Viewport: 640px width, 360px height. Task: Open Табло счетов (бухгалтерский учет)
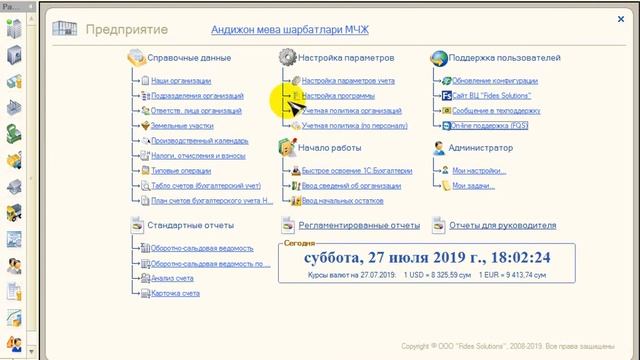(x=206, y=186)
